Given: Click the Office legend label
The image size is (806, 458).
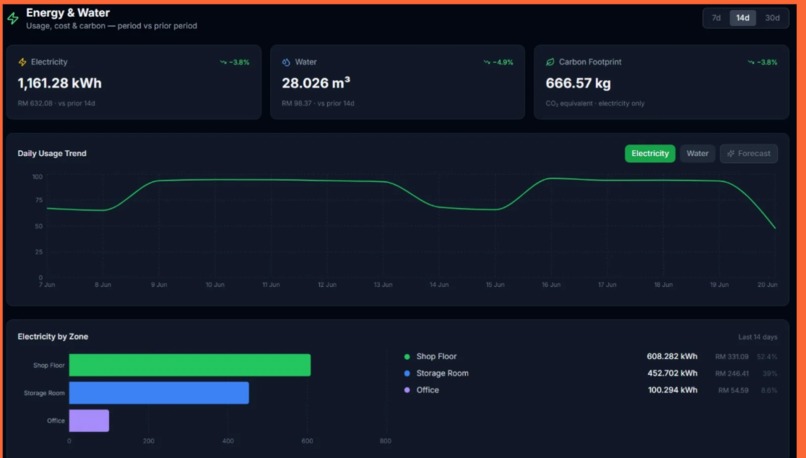Looking at the screenshot, I should point(428,390).
